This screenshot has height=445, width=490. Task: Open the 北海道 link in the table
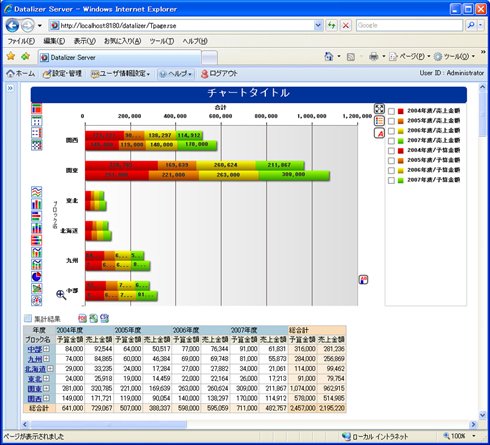click(x=36, y=369)
